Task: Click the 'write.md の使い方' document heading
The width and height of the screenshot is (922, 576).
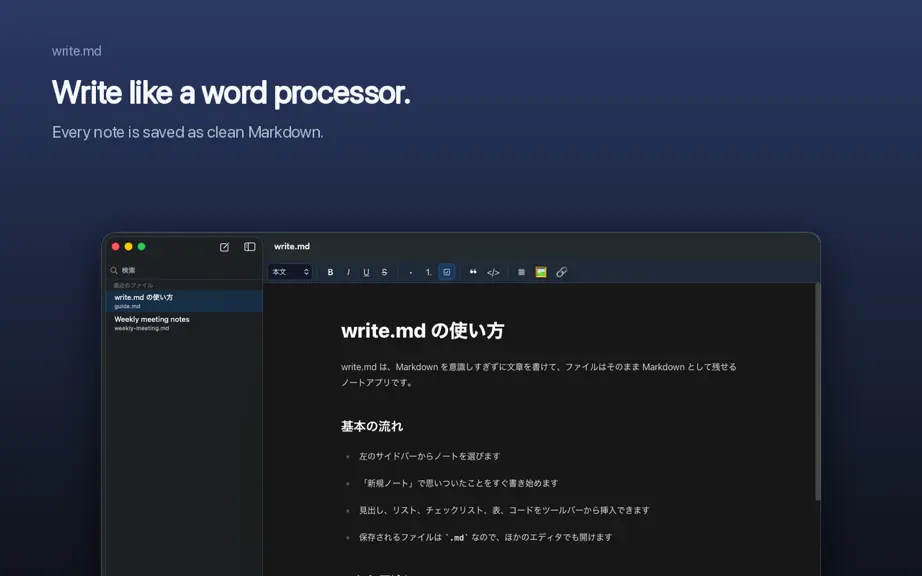Action: pos(422,330)
